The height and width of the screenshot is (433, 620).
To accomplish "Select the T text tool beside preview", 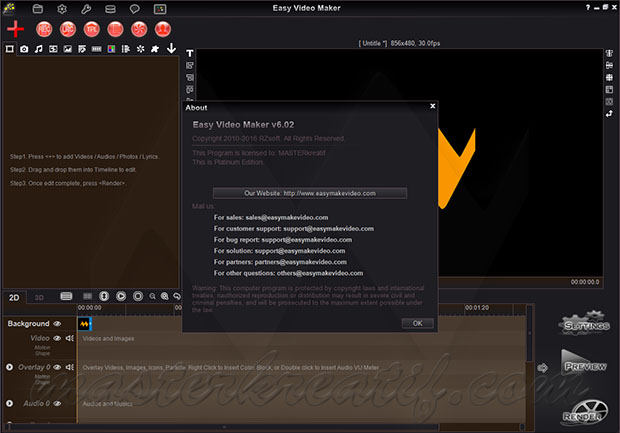I will pyautogui.click(x=190, y=53).
